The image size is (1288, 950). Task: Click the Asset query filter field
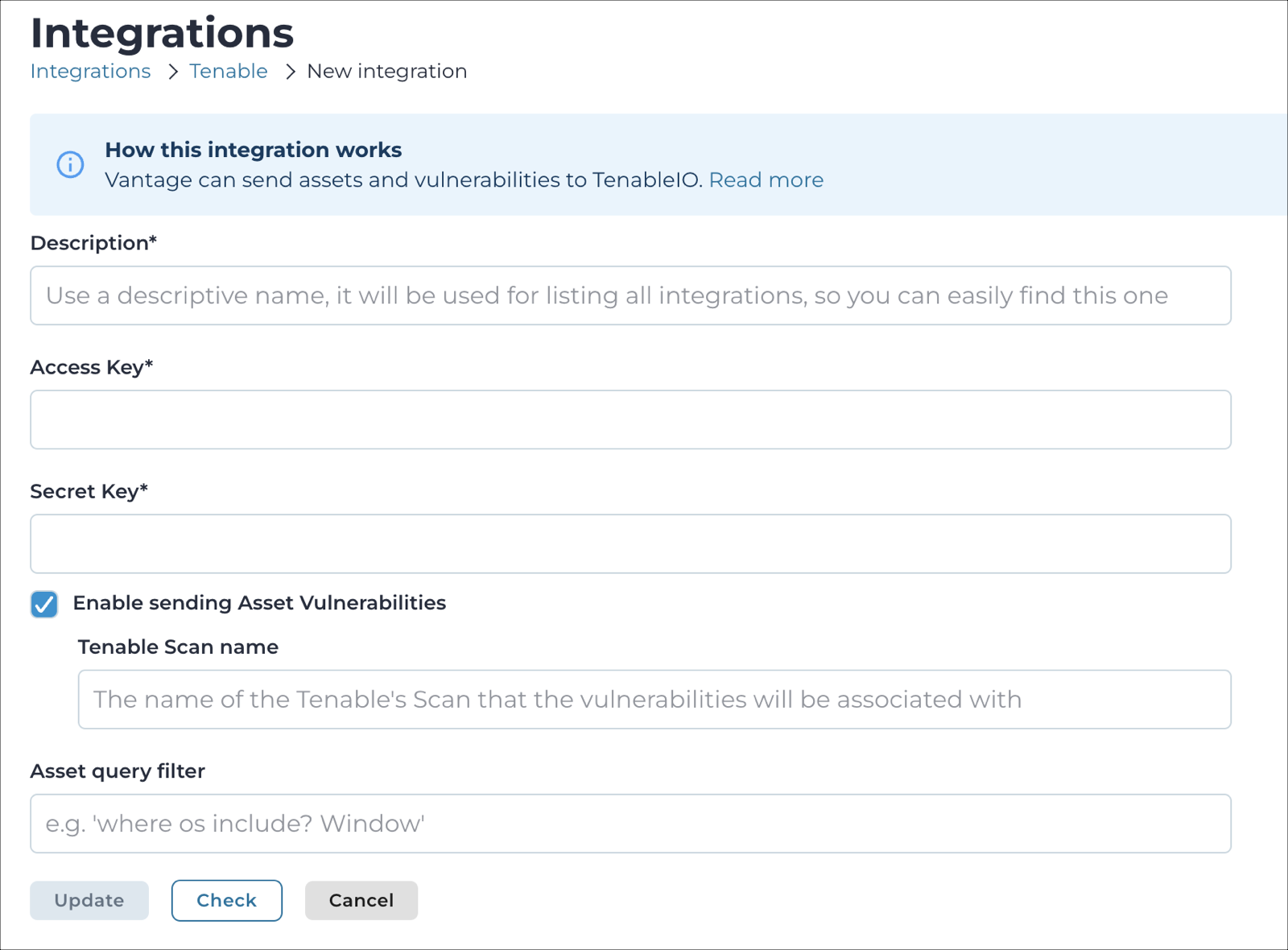pyautogui.click(x=630, y=824)
